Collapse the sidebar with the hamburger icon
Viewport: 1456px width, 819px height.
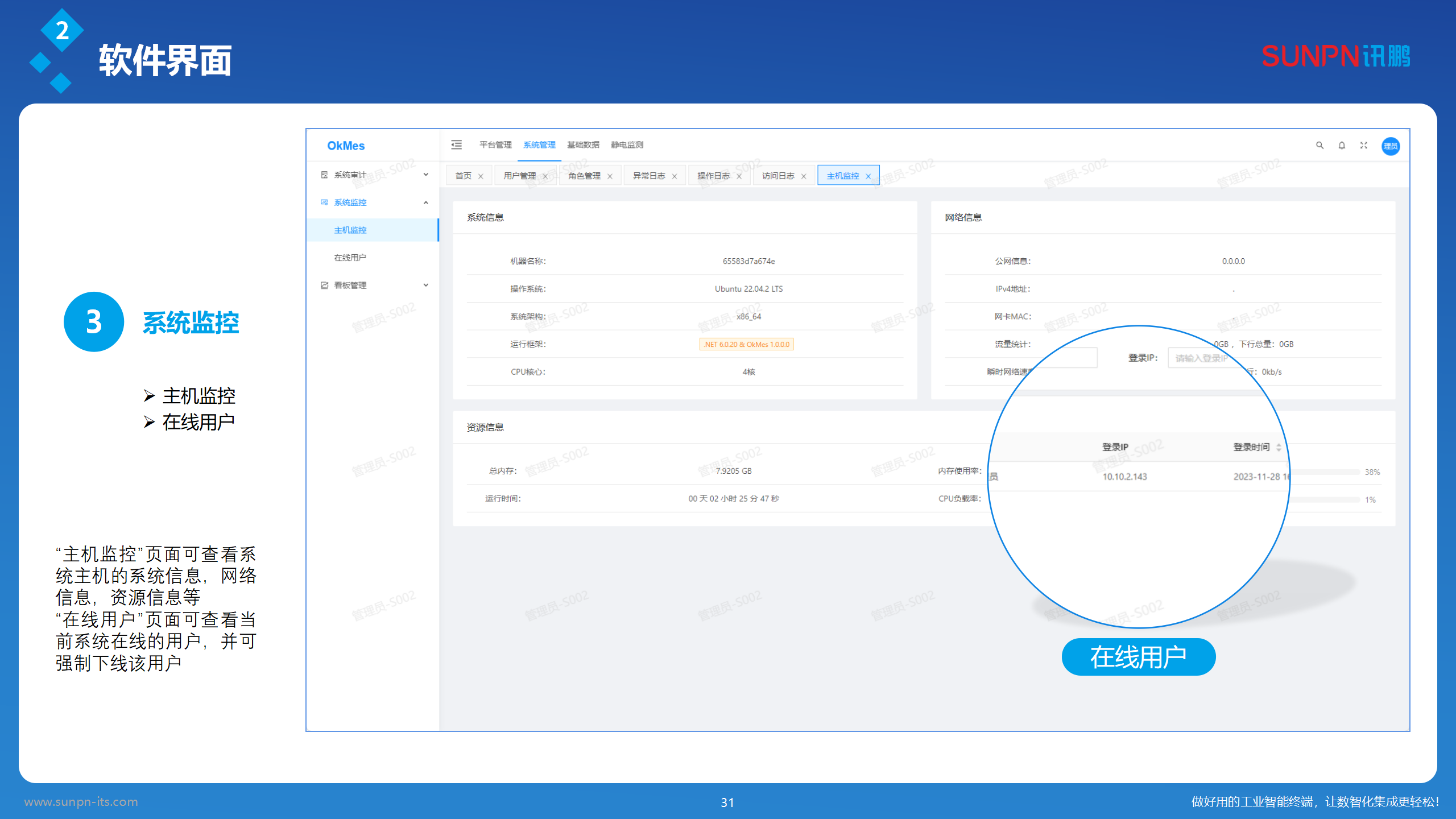point(456,145)
